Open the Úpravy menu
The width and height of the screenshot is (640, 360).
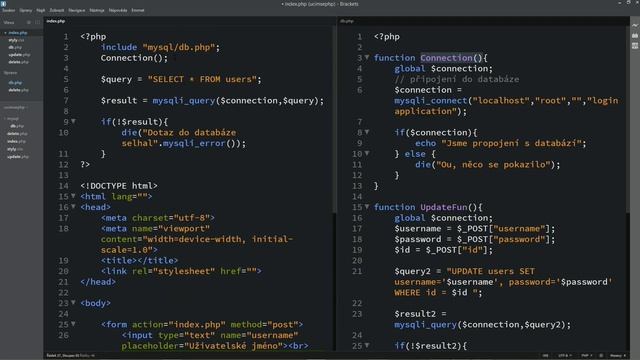tap(26, 10)
